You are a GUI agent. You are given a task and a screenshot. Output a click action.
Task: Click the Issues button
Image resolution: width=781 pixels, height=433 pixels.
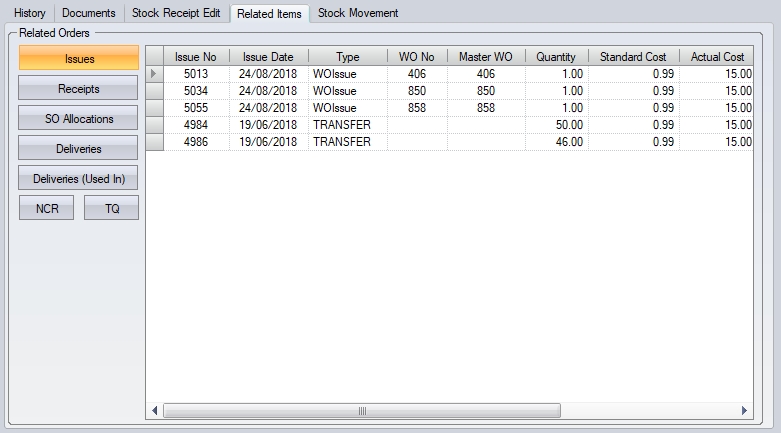click(79, 58)
